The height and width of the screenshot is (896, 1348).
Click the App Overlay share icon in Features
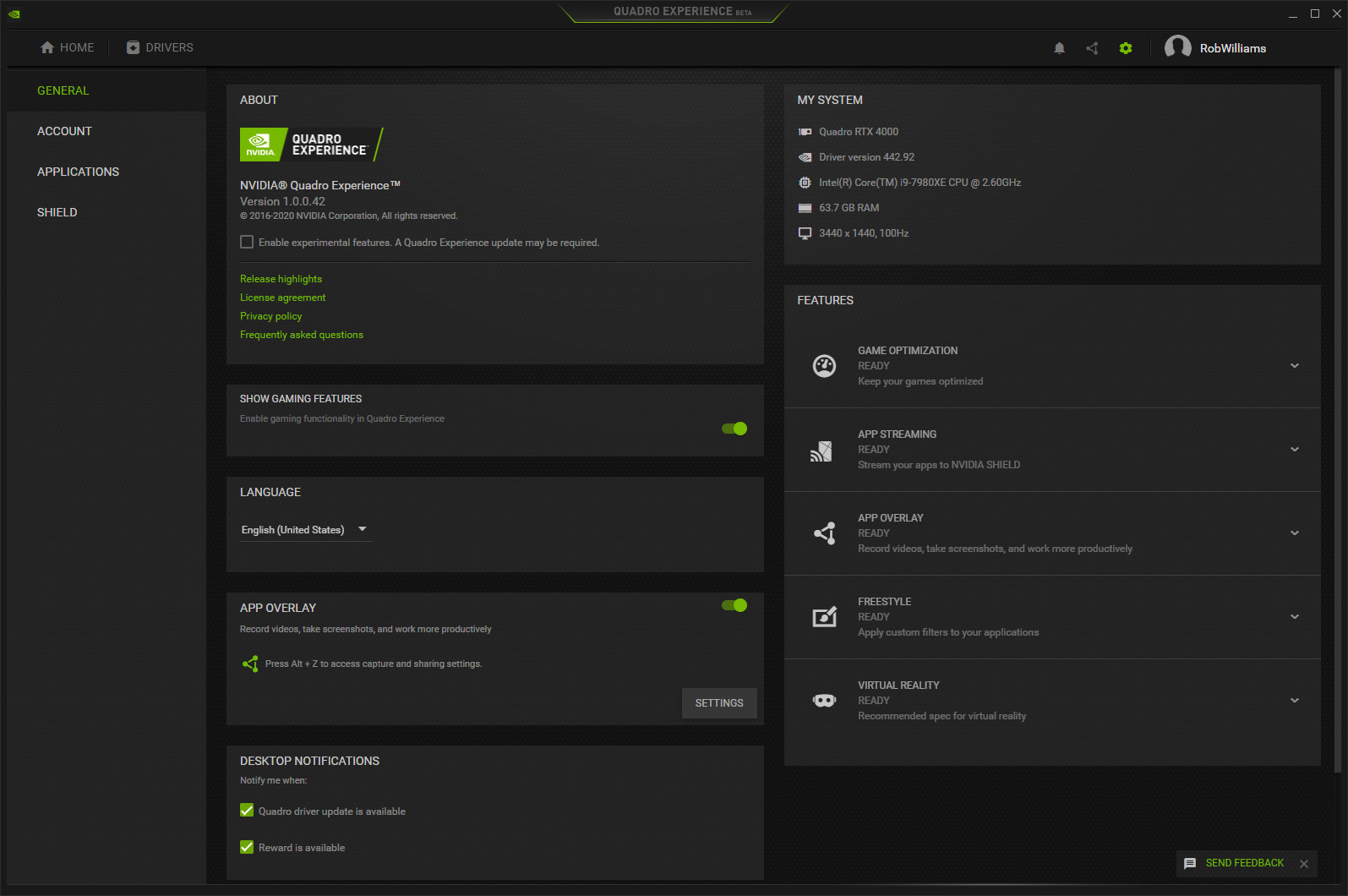pyautogui.click(x=825, y=533)
